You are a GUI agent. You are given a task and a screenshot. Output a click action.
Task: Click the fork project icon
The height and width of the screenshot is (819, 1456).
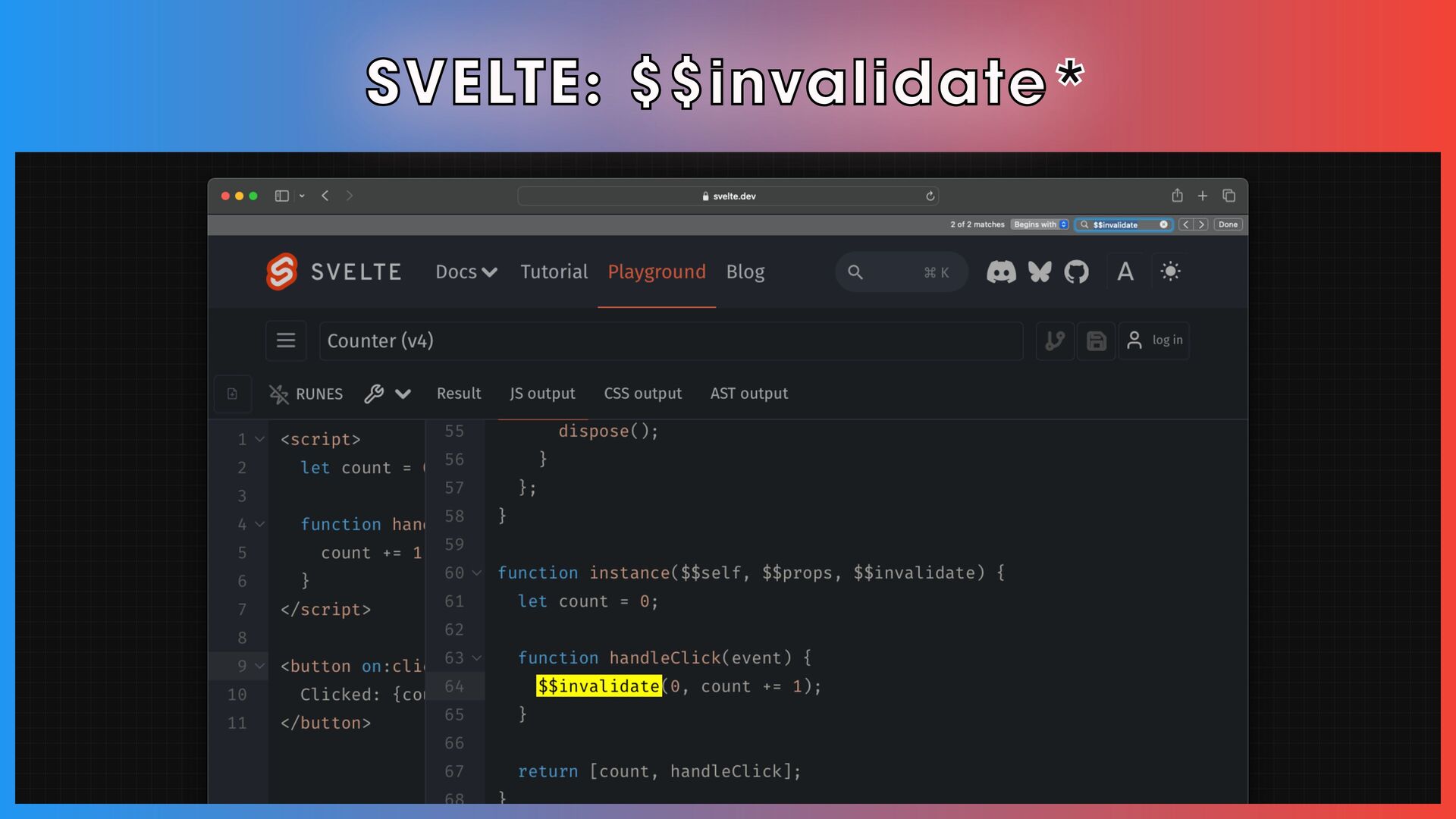pyautogui.click(x=1055, y=340)
